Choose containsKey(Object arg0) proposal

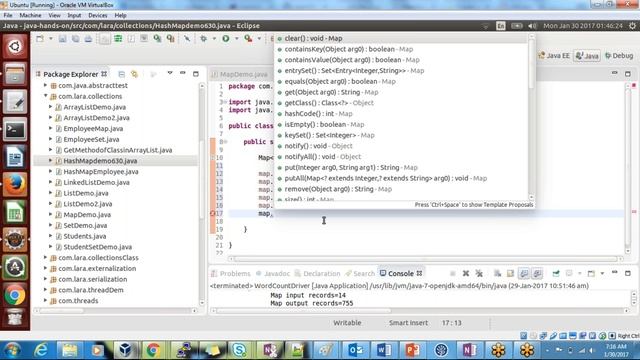(x=402, y=49)
